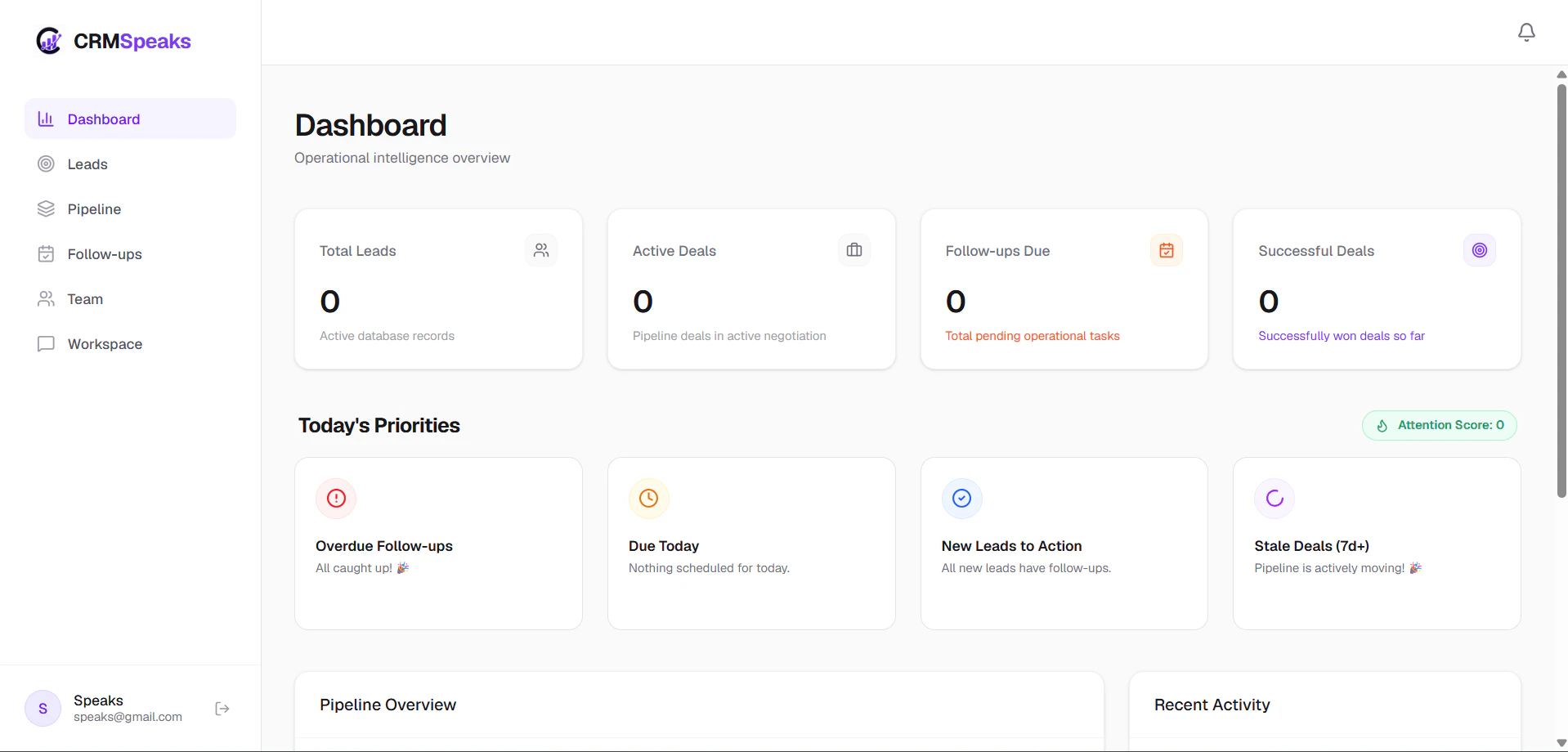Click 'Successfully won deals so far' text
The image size is (1568, 752).
pyautogui.click(x=1342, y=336)
